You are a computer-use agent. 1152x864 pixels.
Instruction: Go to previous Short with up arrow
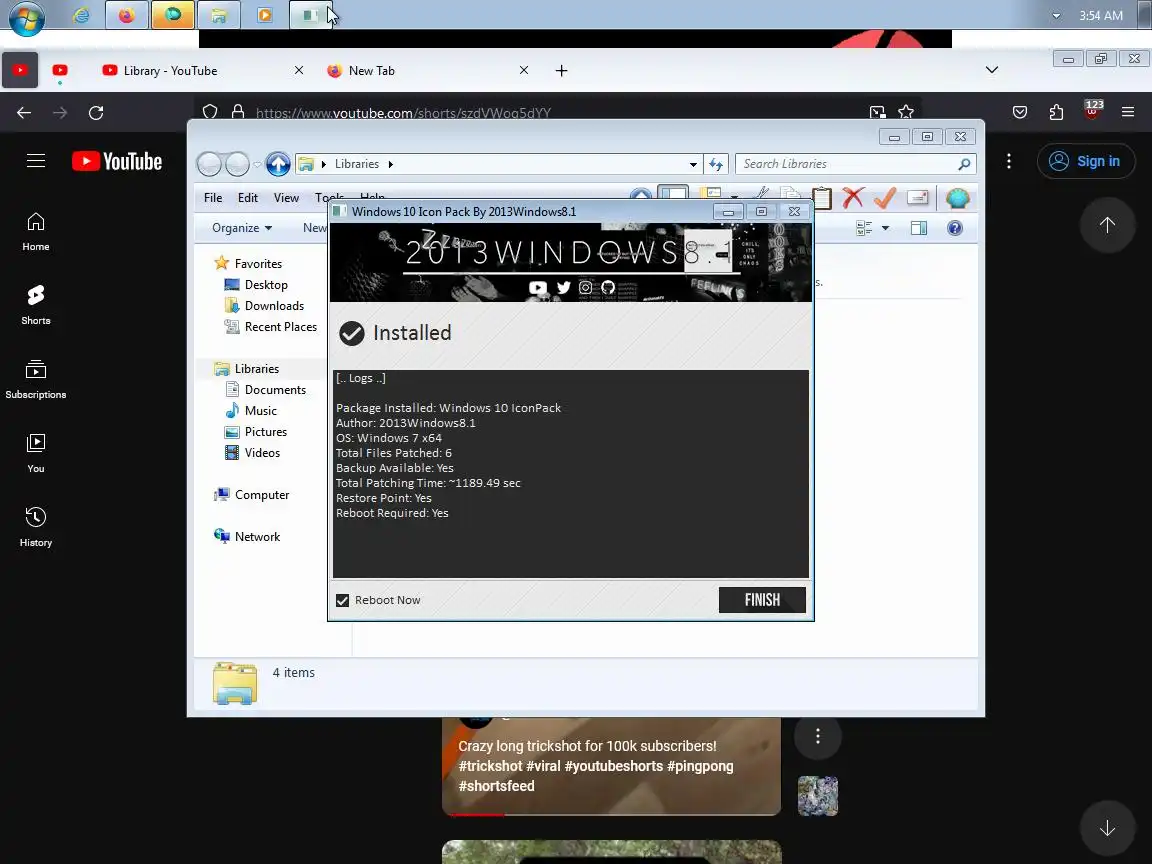point(1107,225)
